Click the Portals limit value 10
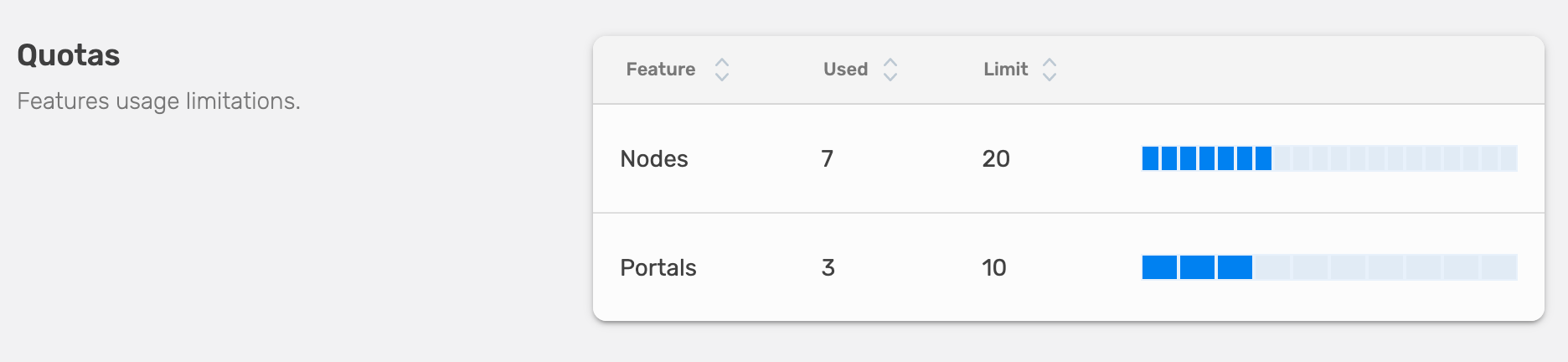Image resolution: width=1568 pixels, height=362 pixels. 994,268
